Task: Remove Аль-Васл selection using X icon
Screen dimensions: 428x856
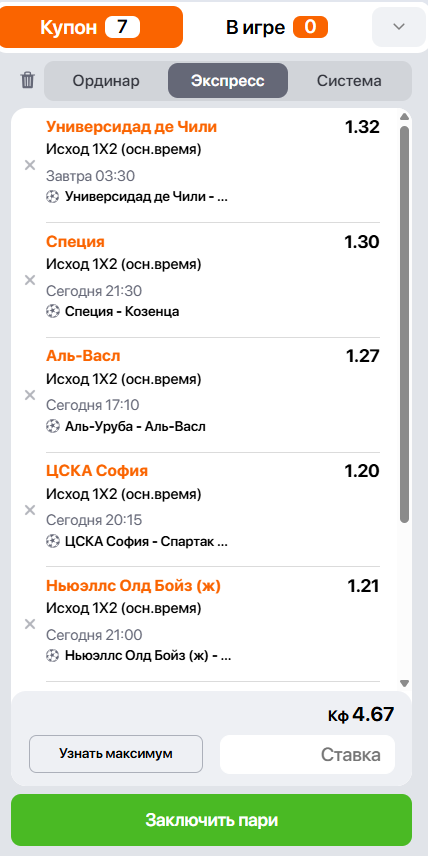Action: pyautogui.click(x=30, y=395)
